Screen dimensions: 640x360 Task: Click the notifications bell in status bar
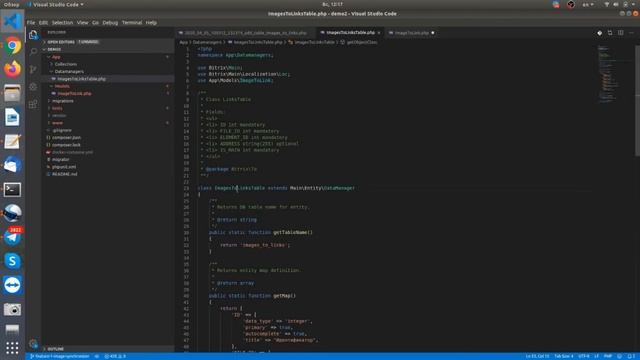click(x=631, y=356)
